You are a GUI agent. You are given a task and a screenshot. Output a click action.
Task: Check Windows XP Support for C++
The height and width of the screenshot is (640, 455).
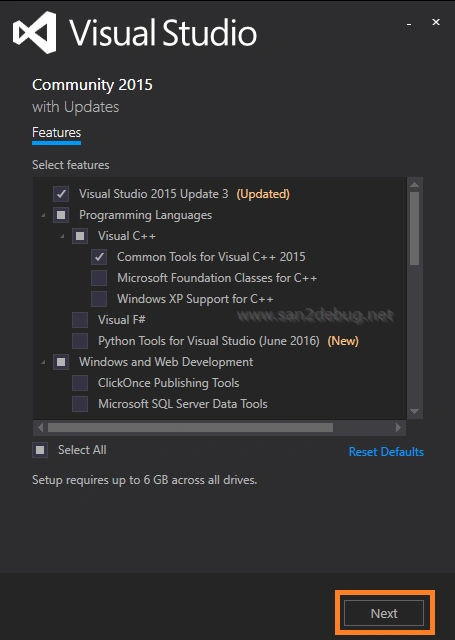click(x=99, y=299)
